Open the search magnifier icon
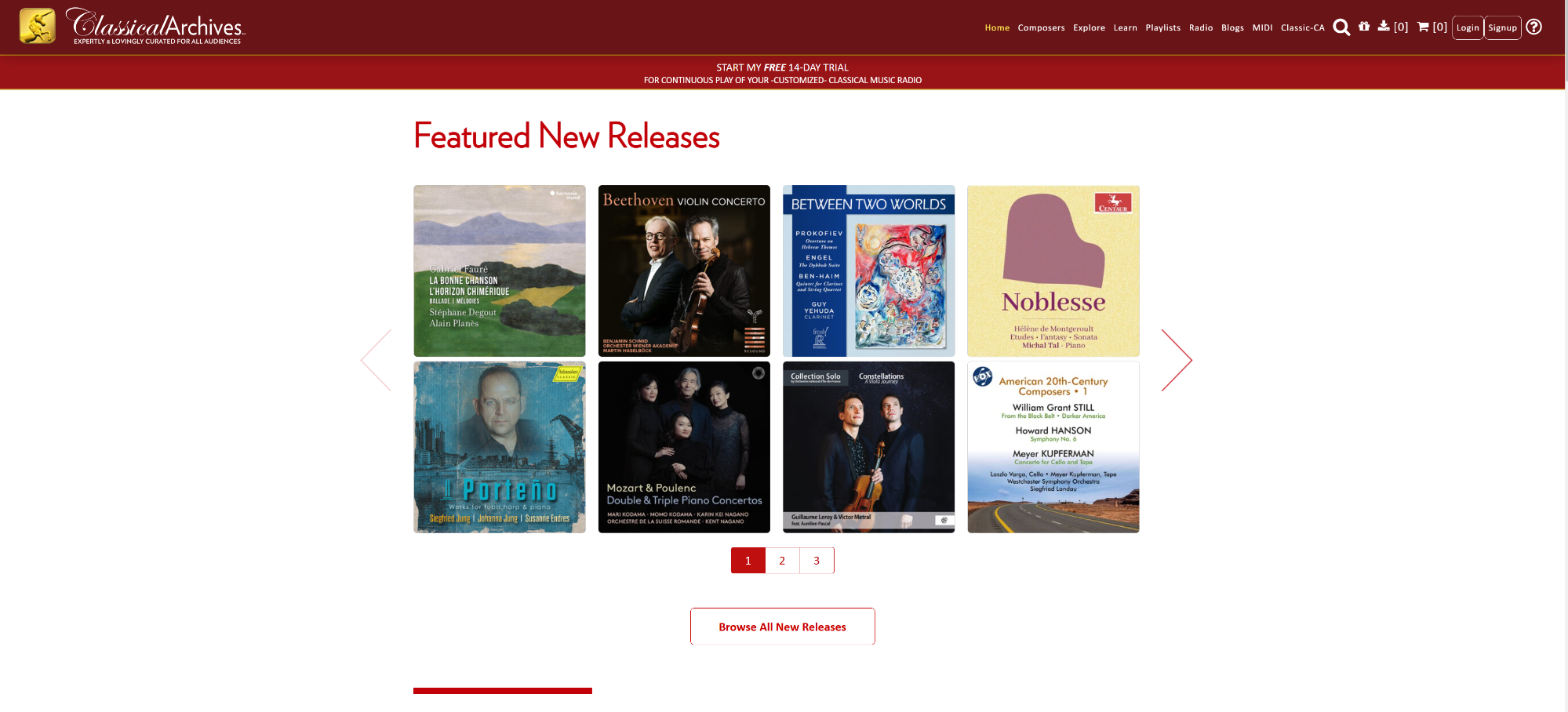The image size is (1568, 712). 1341,27
